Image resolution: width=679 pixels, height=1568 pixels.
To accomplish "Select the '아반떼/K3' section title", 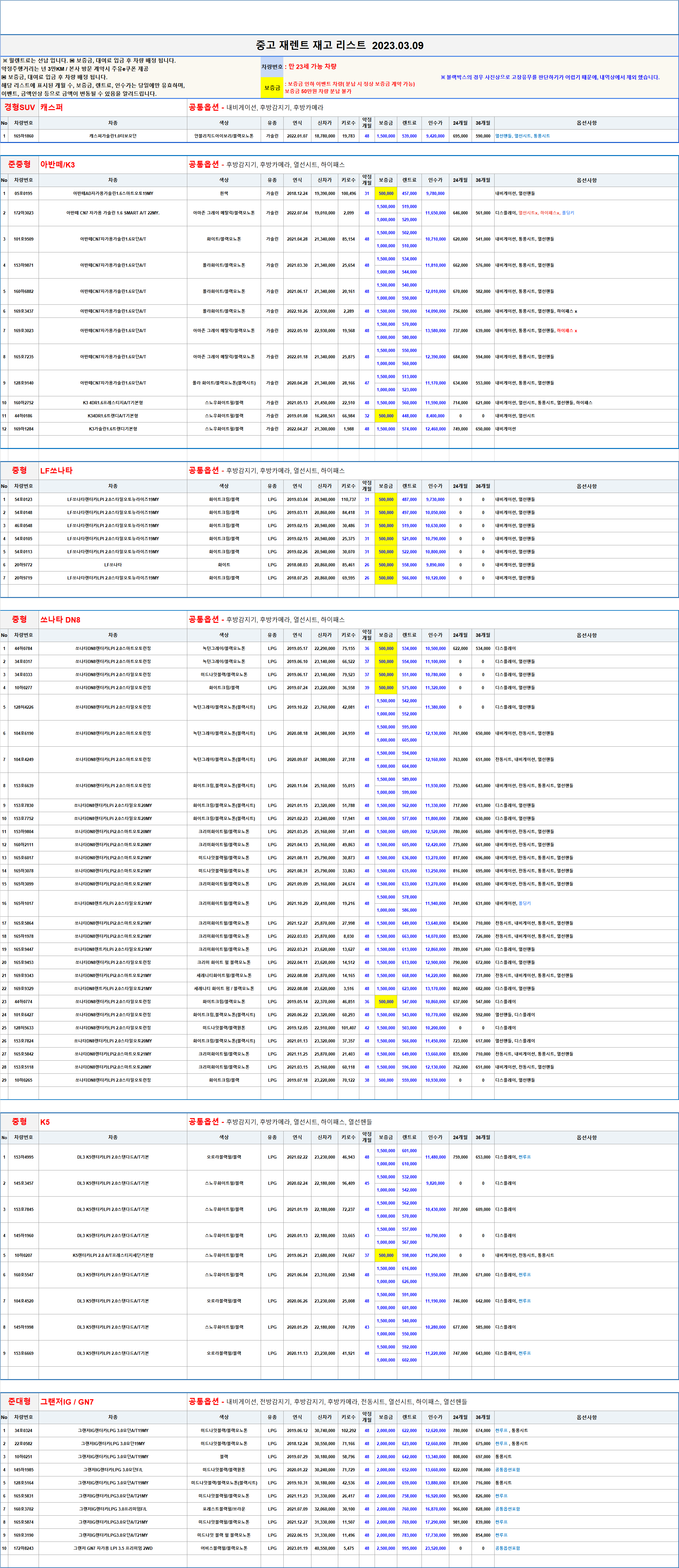I will pos(58,164).
